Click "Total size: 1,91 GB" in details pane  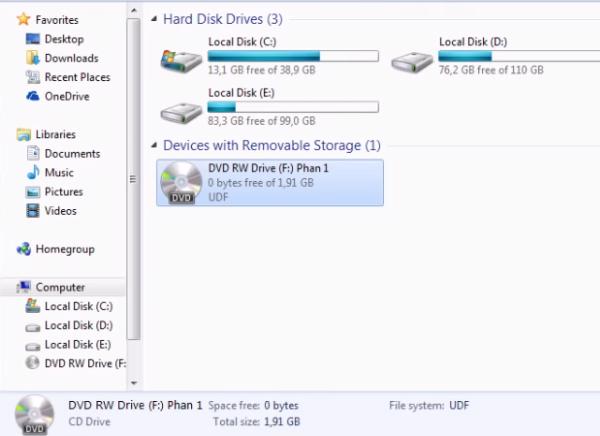(257, 421)
